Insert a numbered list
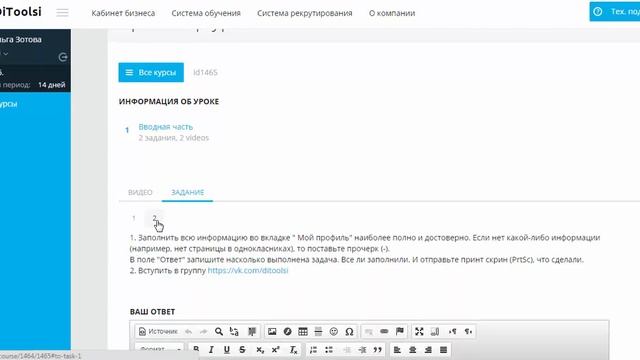The width and height of the screenshot is (640, 360). click(x=313, y=350)
